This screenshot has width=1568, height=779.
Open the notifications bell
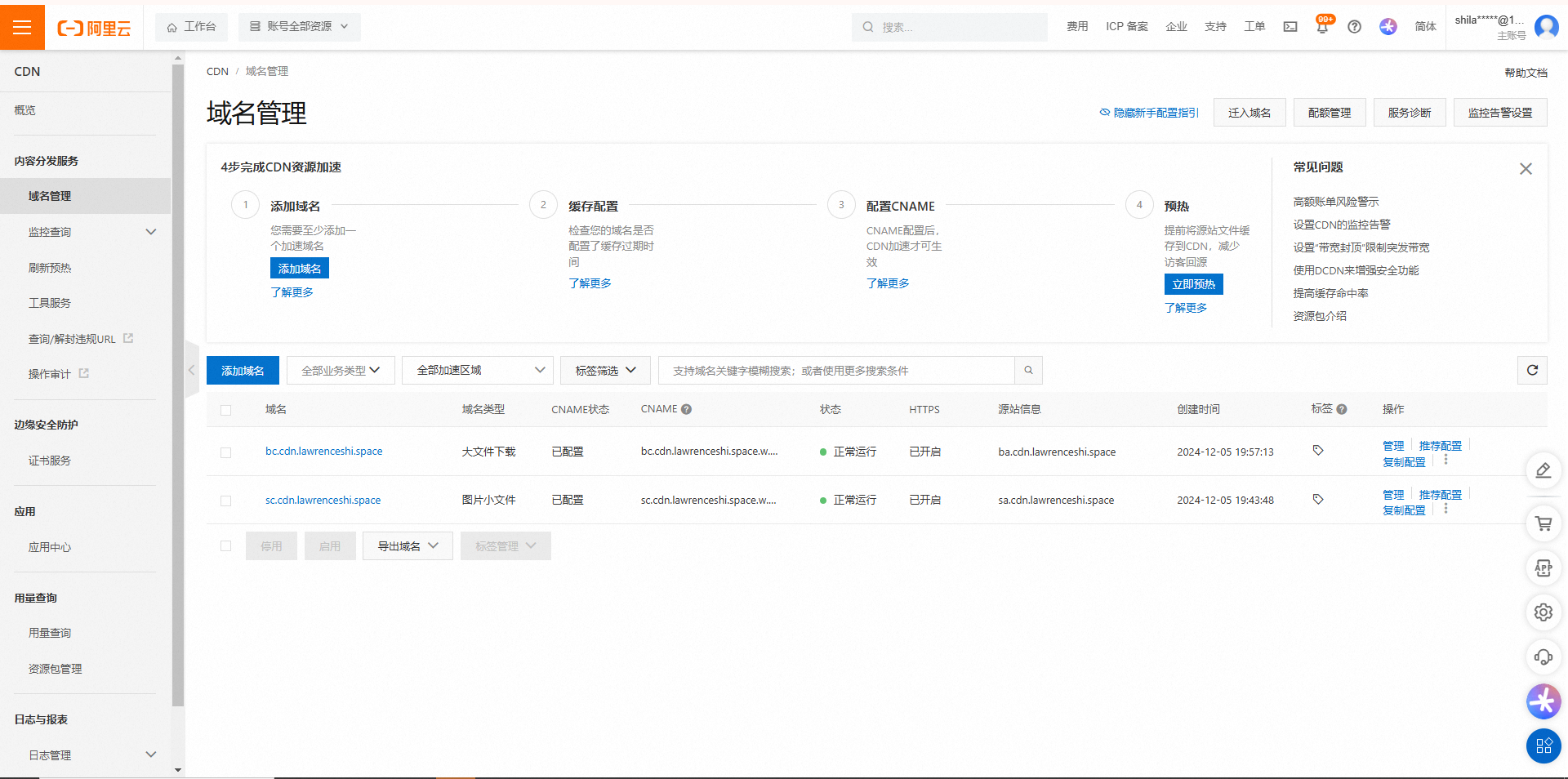pyautogui.click(x=1322, y=27)
